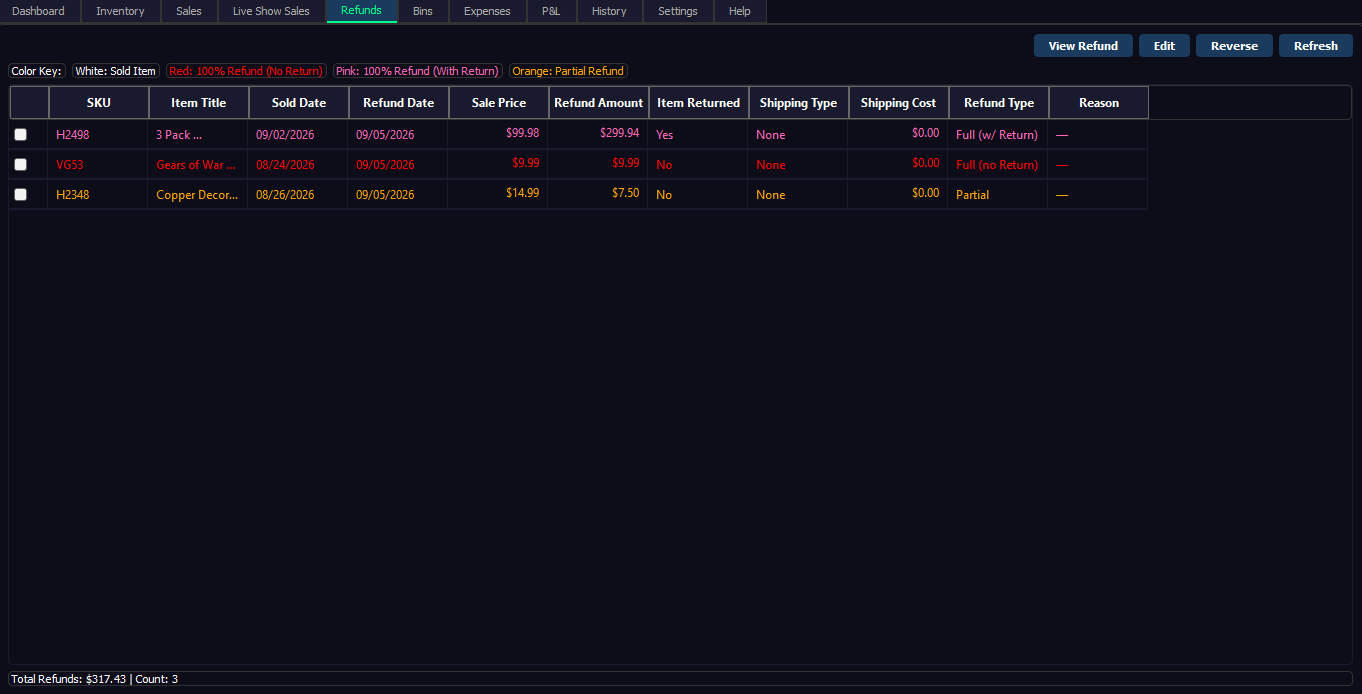Sort by Sale Price column header

499,103
